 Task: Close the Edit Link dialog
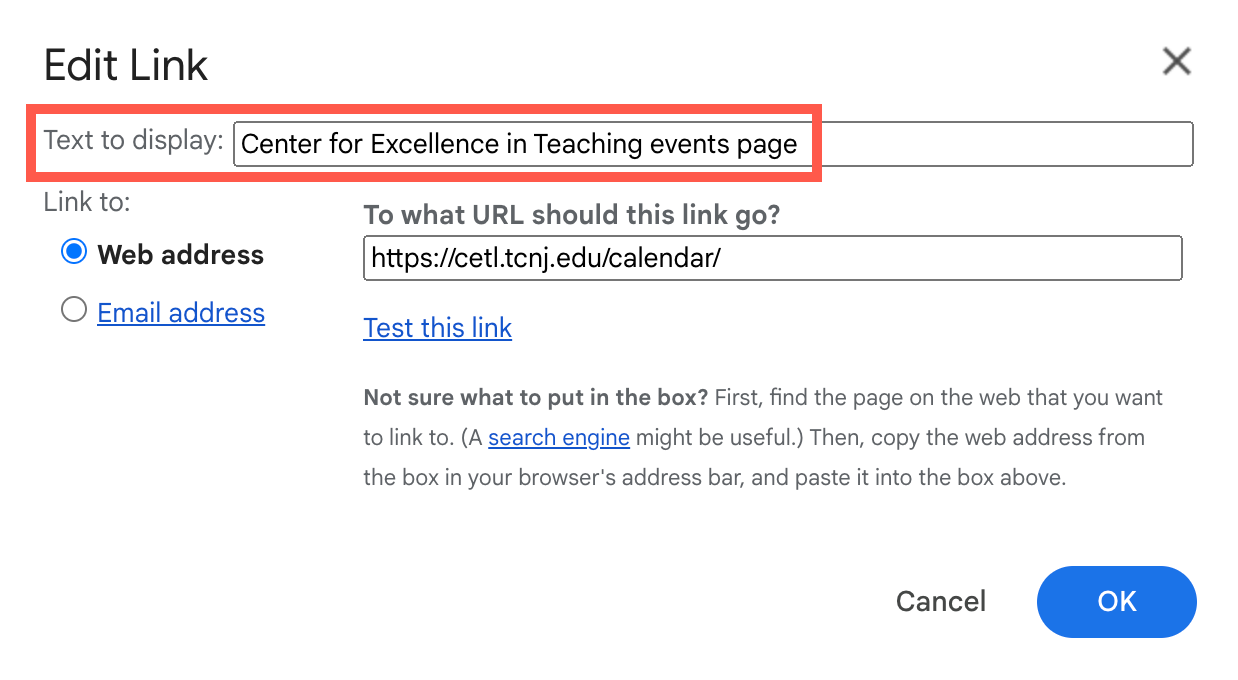(1177, 62)
